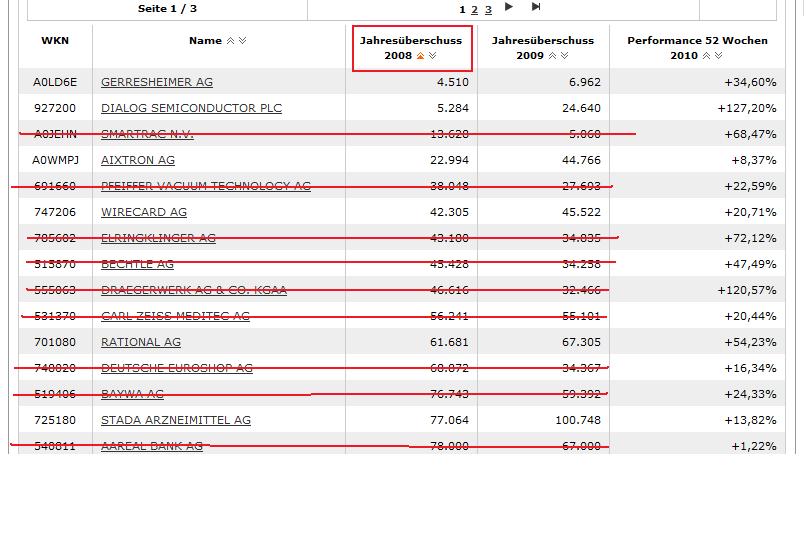This screenshot has height=543, width=807.
Task: Open DRAEGERWERK AG & CO. KGAA link
Action: pyautogui.click(x=194, y=290)
